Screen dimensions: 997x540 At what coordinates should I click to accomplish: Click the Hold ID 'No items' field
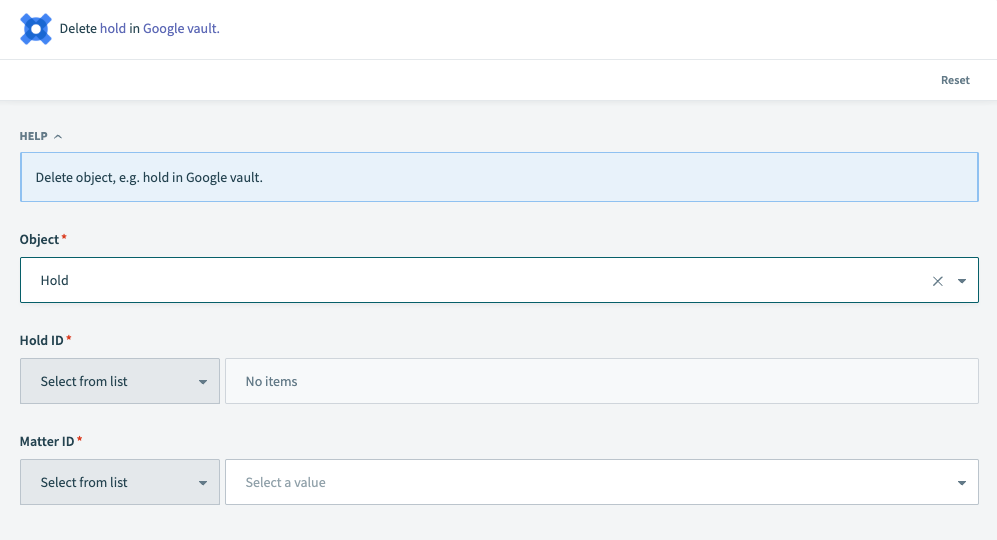[x=600, y=382]
